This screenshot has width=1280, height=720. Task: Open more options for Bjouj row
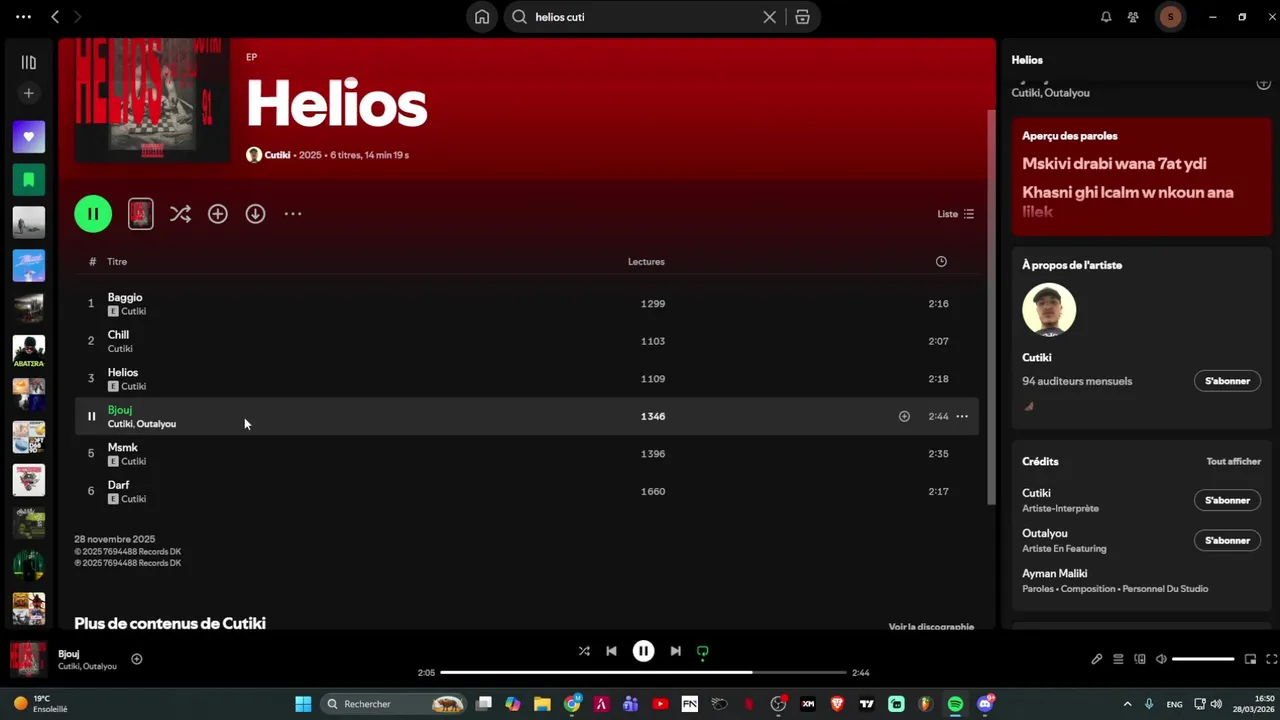[962, 416]
